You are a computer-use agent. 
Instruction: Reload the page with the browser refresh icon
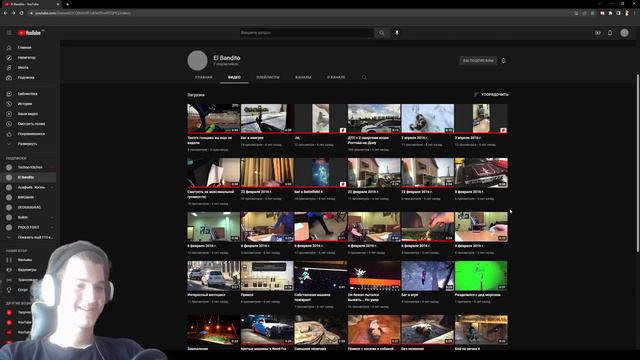click(21, 13)
